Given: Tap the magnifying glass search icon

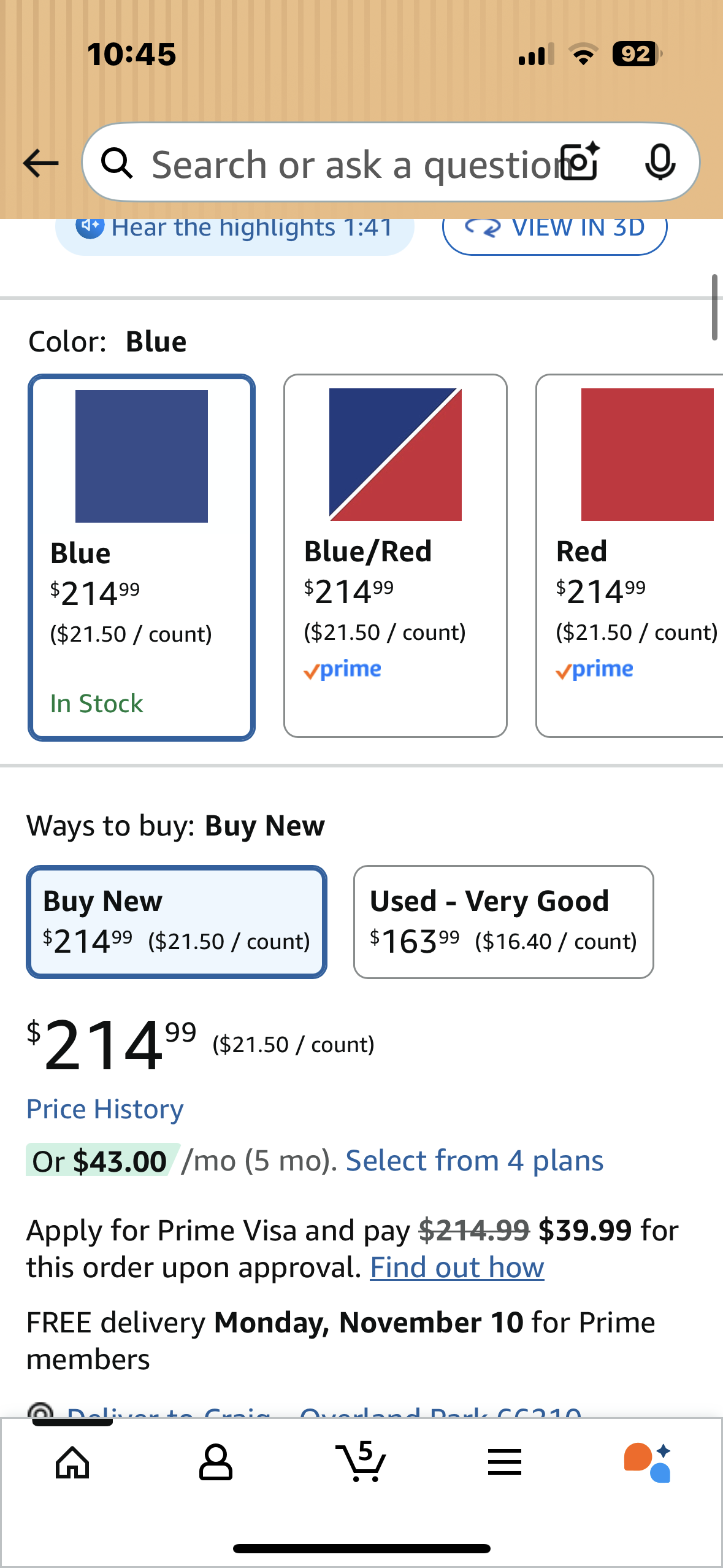Looking at the screenshot, I should click(117, 163).
